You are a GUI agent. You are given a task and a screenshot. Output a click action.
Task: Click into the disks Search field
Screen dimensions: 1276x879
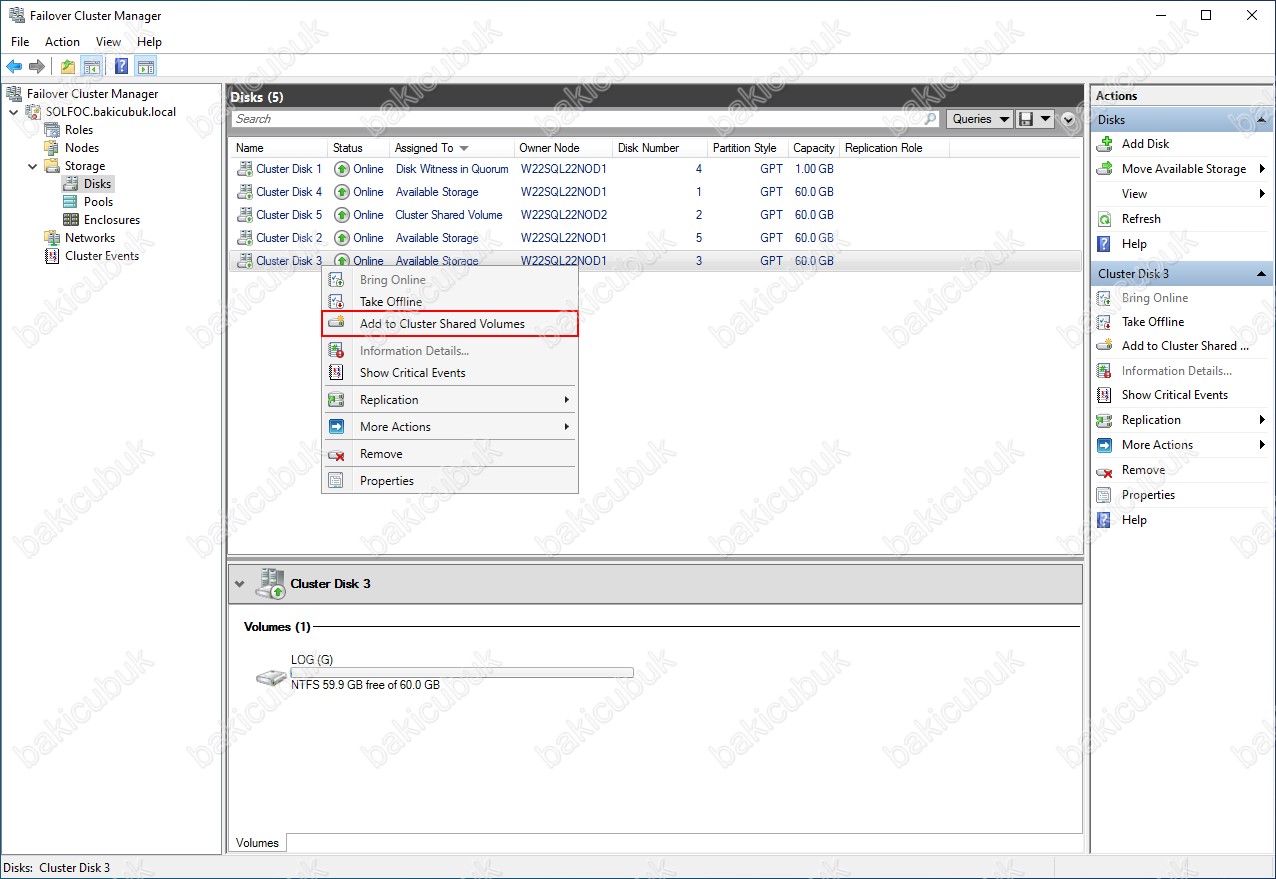577,119
